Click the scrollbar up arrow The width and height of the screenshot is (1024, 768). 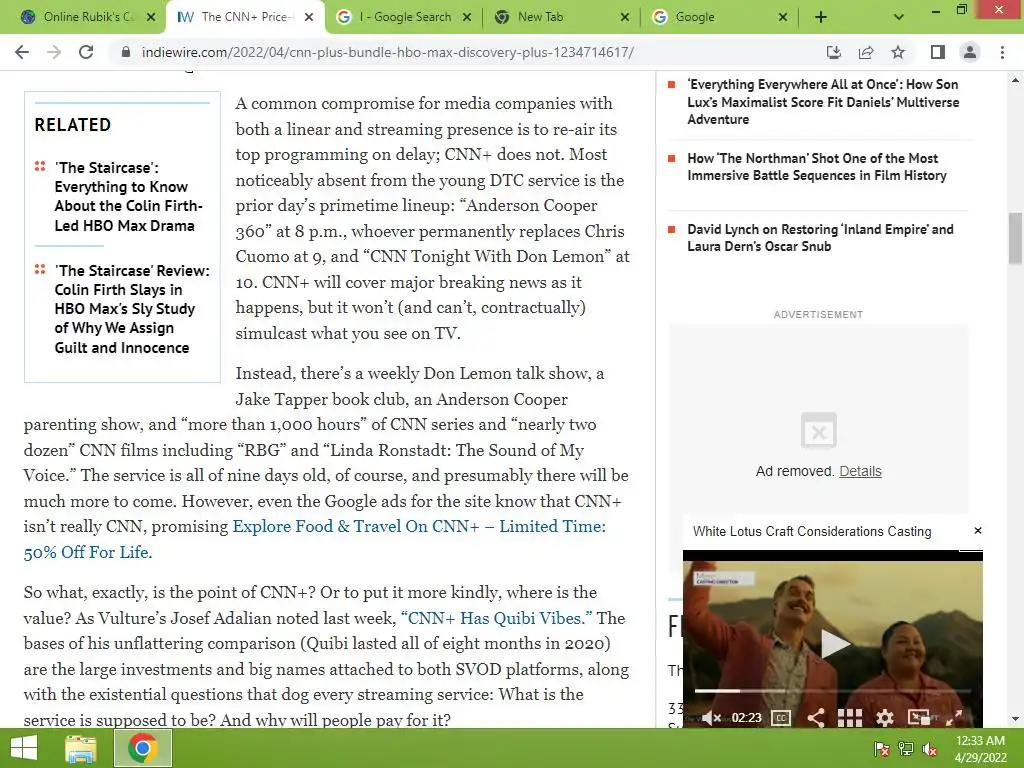[x=1015, y=81]
